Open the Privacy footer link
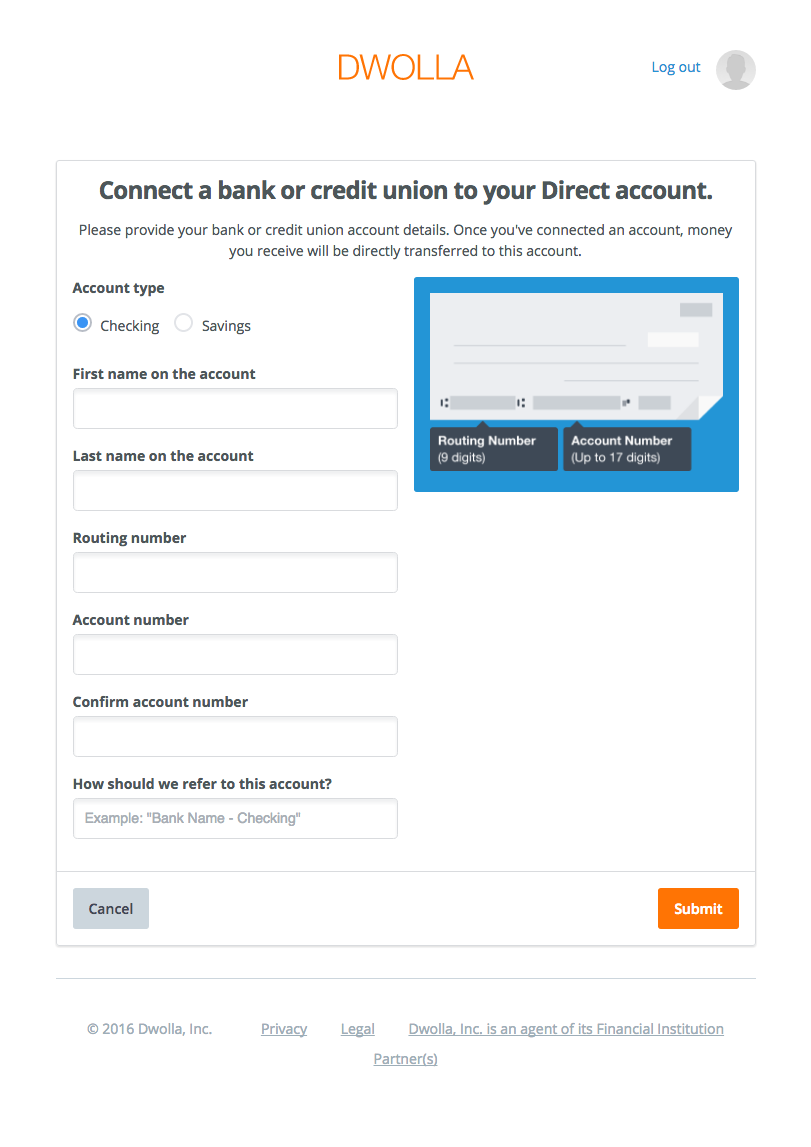 [284, 1029]
